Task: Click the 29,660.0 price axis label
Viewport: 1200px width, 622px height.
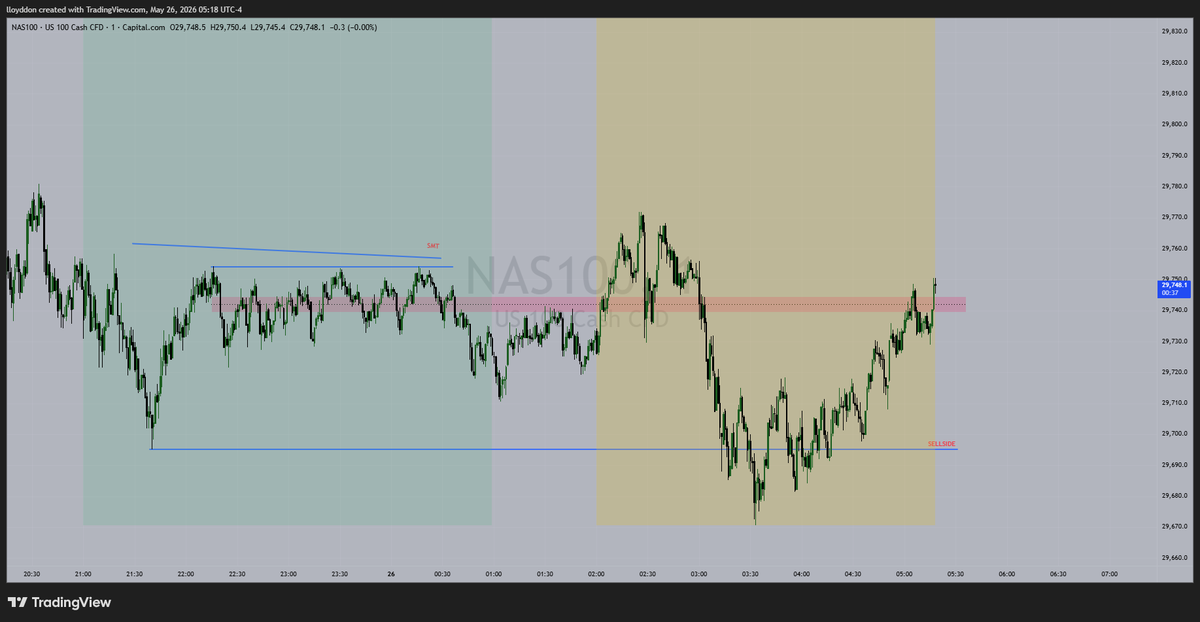Action: pos(1173,558)
